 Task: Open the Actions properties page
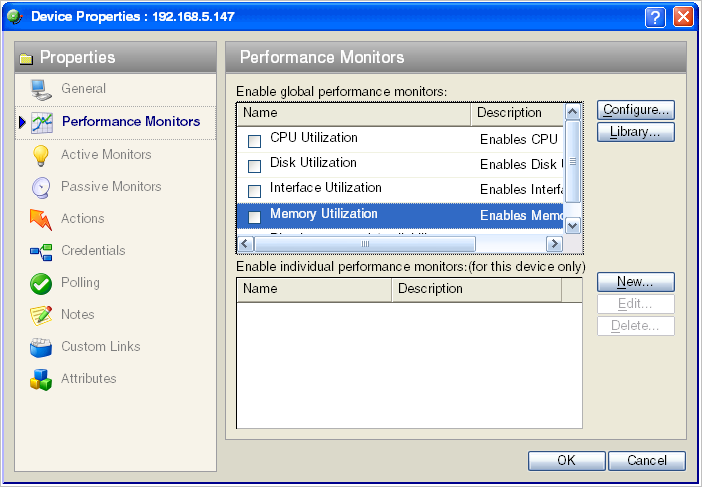[82, 218]
